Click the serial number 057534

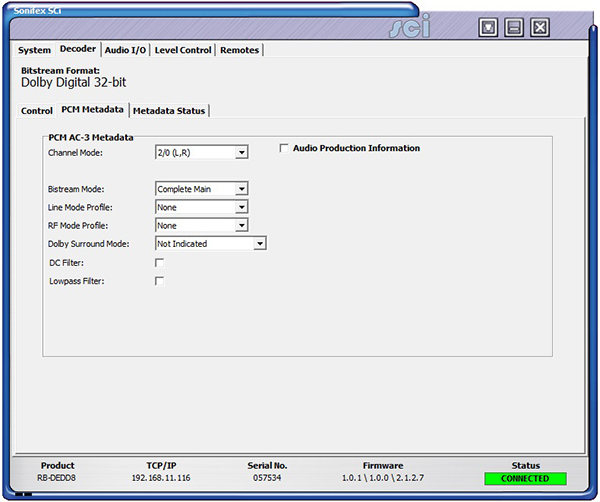point(267,478)
